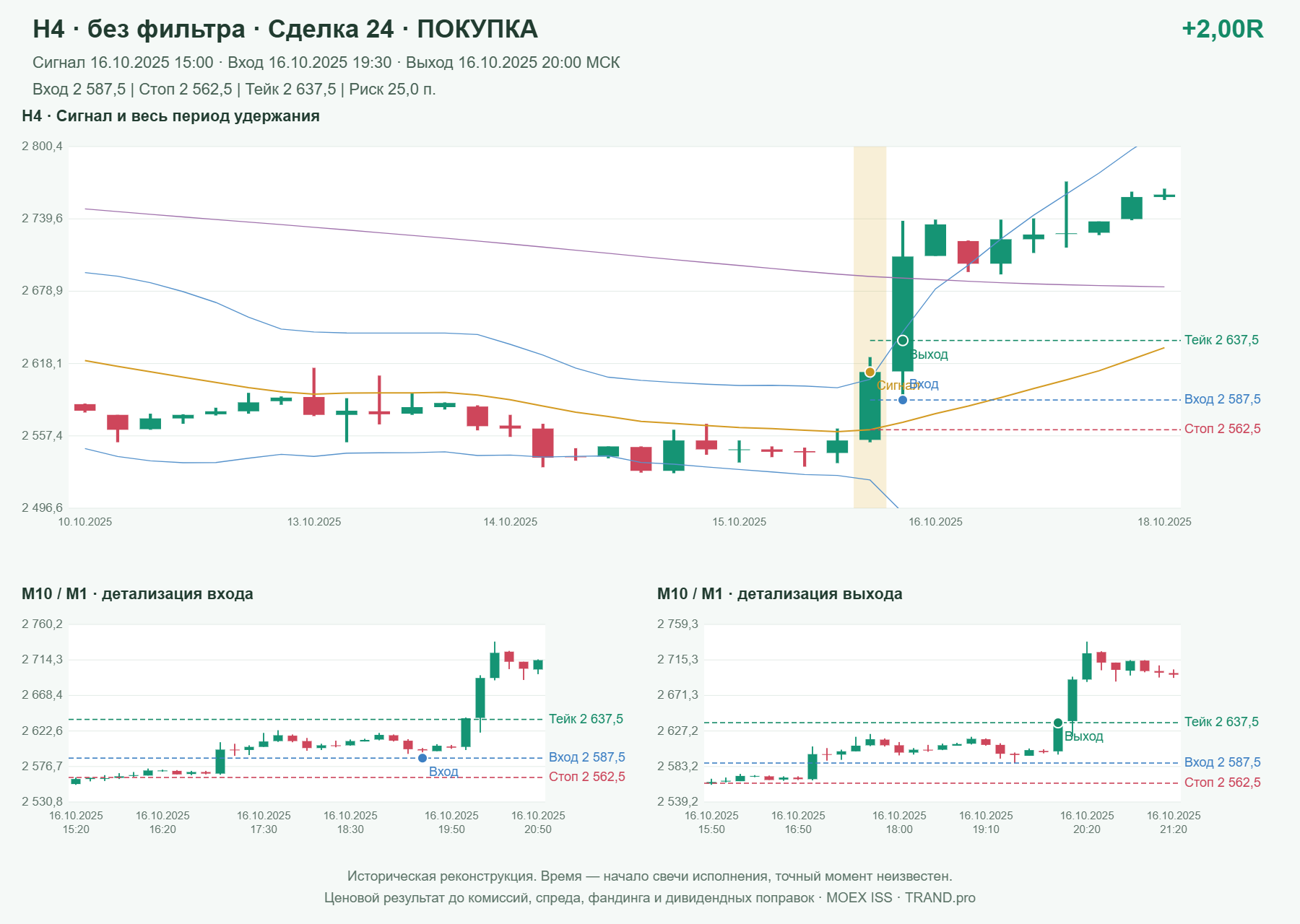Click the highlighted signal candle band on H4
Screen dimensions: 1300x924
pos(870,327)
